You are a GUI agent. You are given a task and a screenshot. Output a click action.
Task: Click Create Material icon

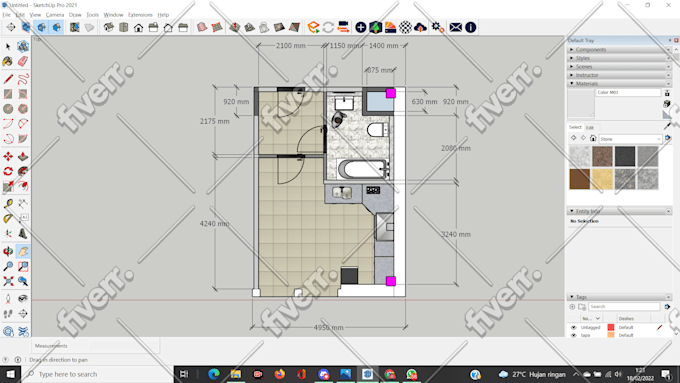click(667, 104)
